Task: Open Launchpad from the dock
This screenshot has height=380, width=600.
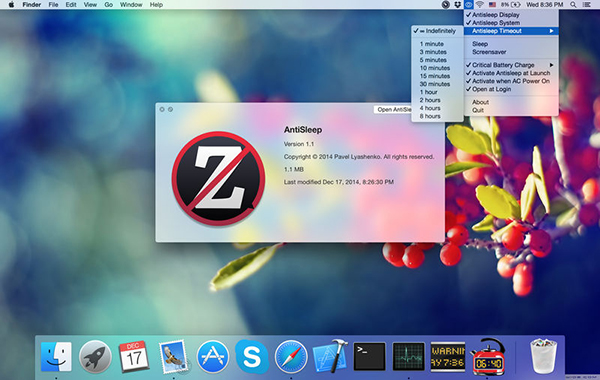Action: pos(95,357)
